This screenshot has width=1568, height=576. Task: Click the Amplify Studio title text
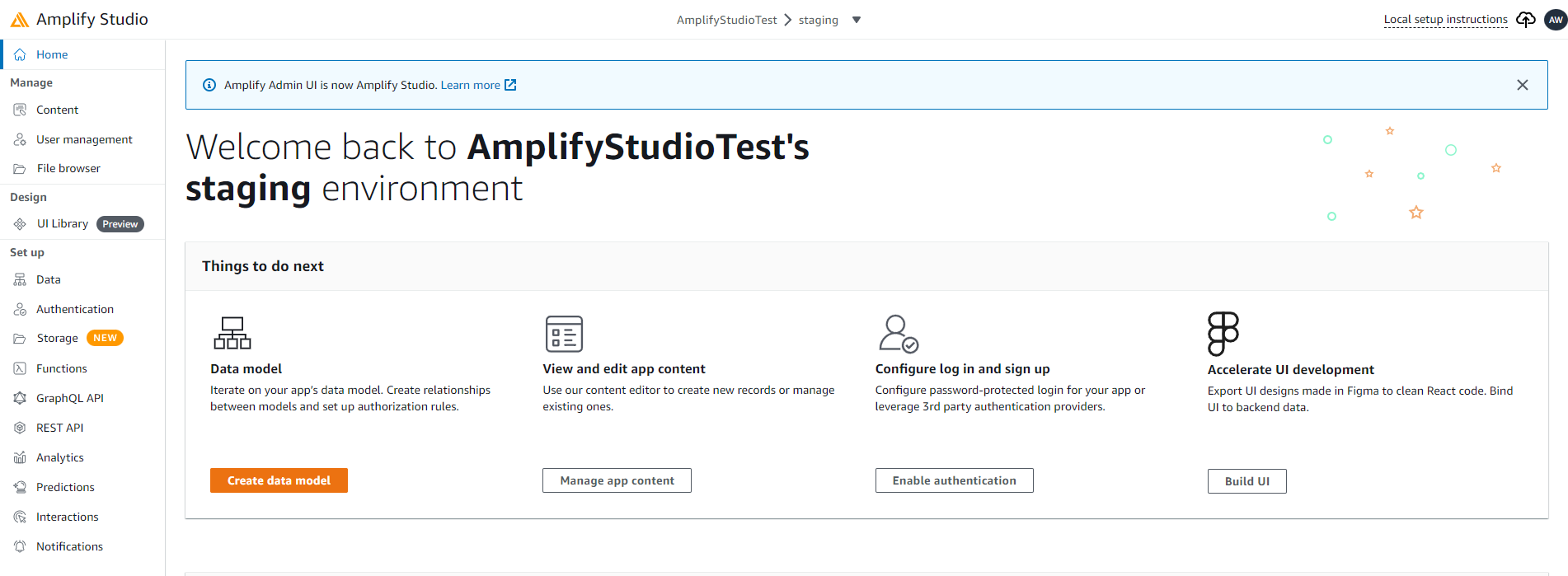point(92,19)
